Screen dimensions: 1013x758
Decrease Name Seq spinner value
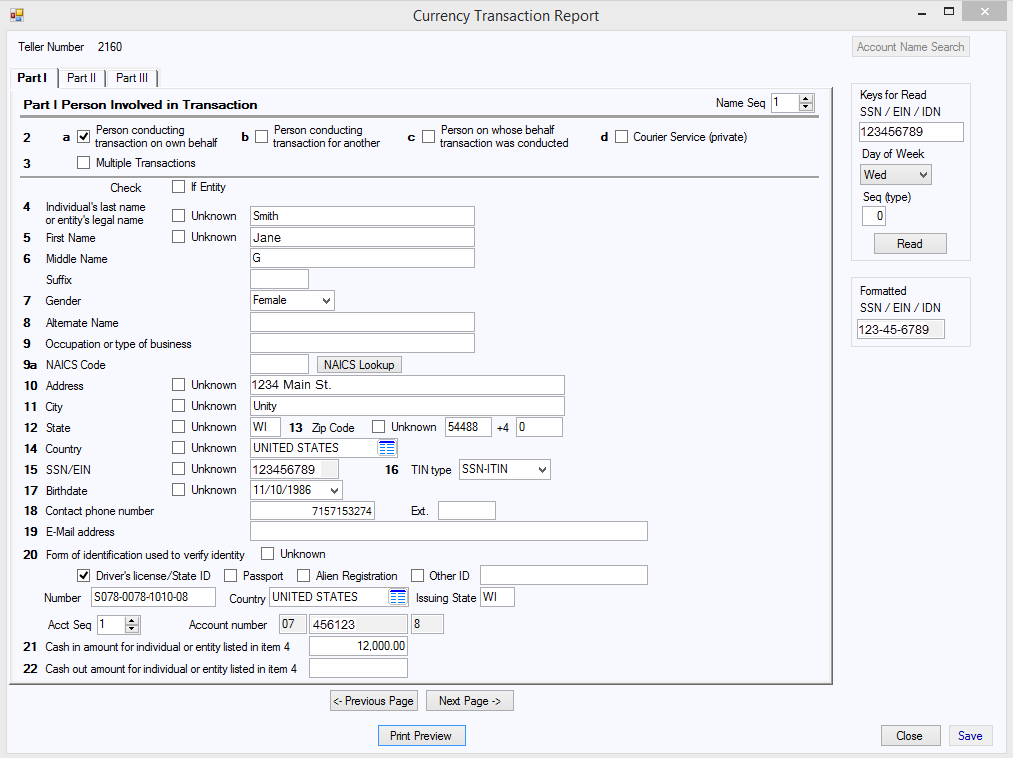[x=806, y=107]
